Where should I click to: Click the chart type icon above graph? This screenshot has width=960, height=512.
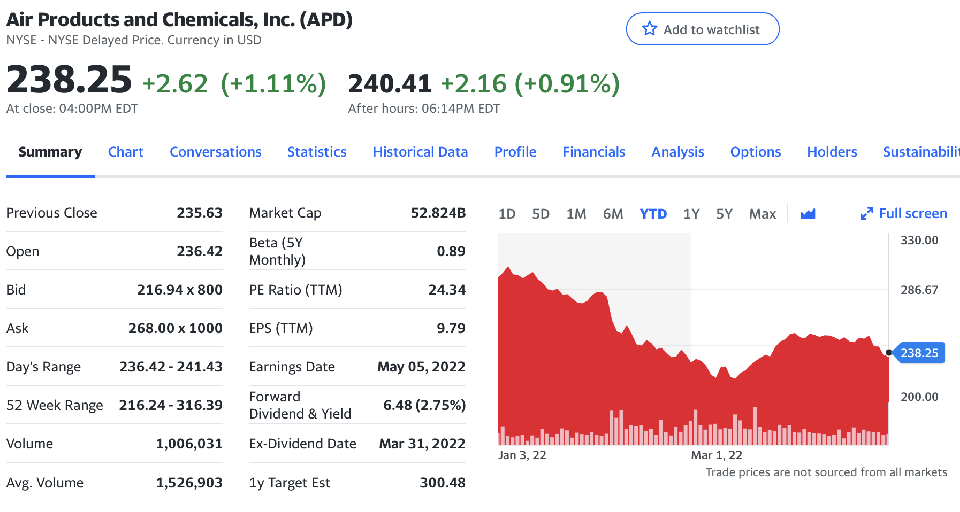click(809, 214)
